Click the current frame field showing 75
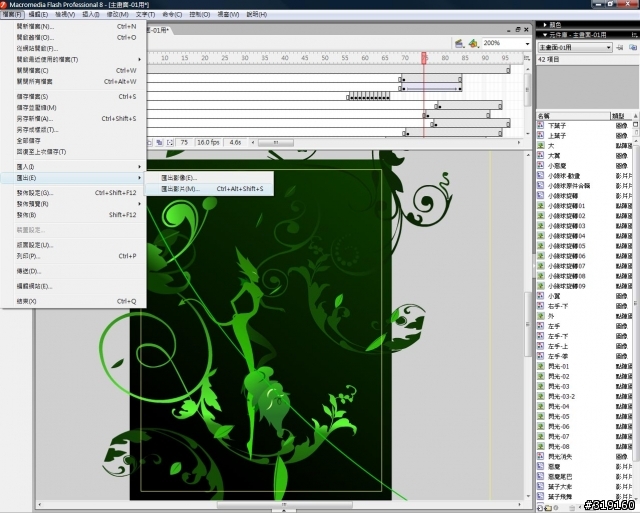 184,142
